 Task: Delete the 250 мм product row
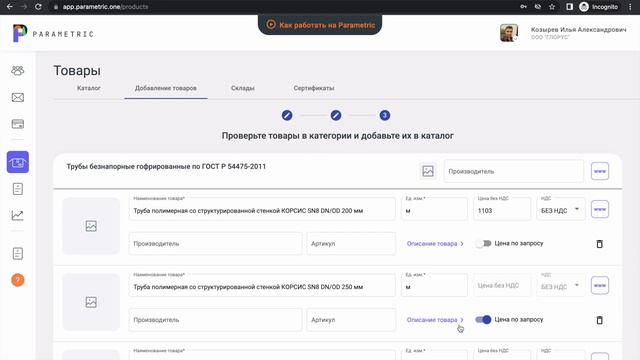599,320
